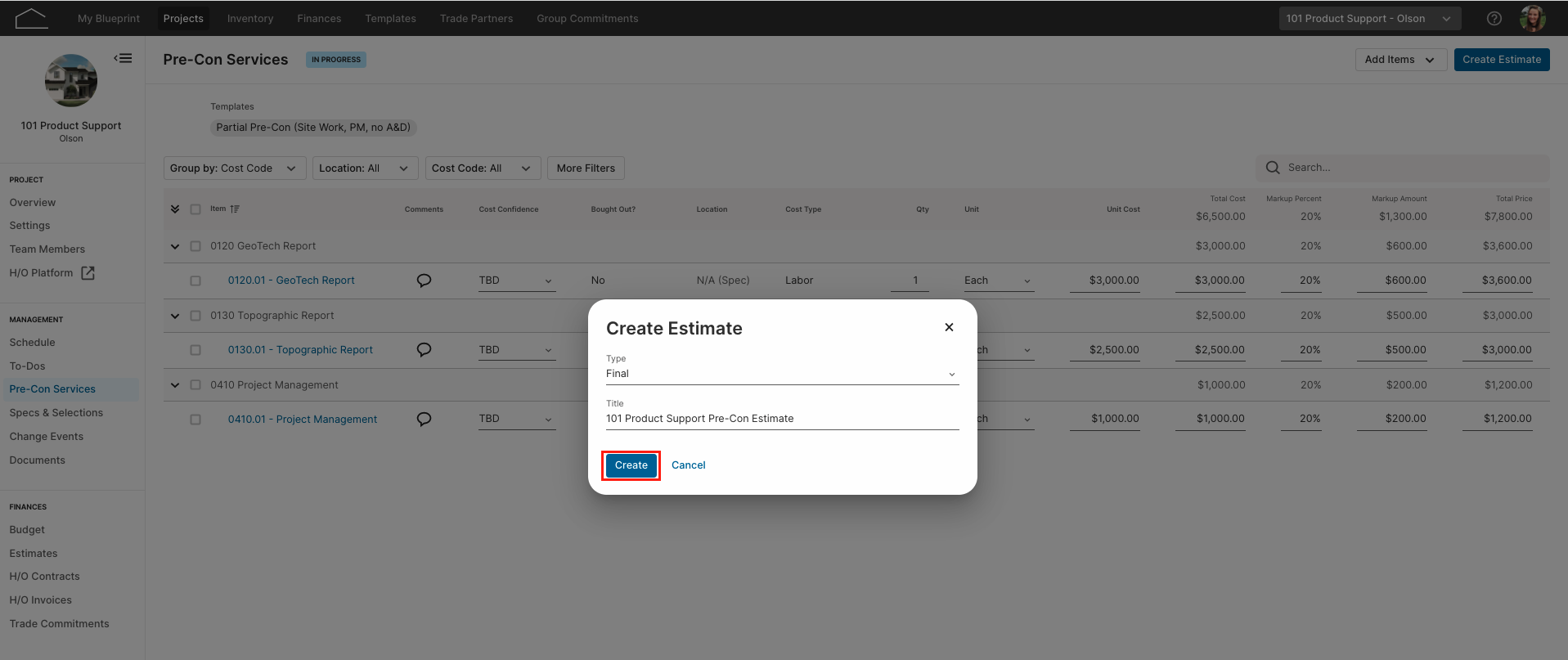
Task: Open Topographic Report cost confidence TBD dropdown
Action: [517, 350]
